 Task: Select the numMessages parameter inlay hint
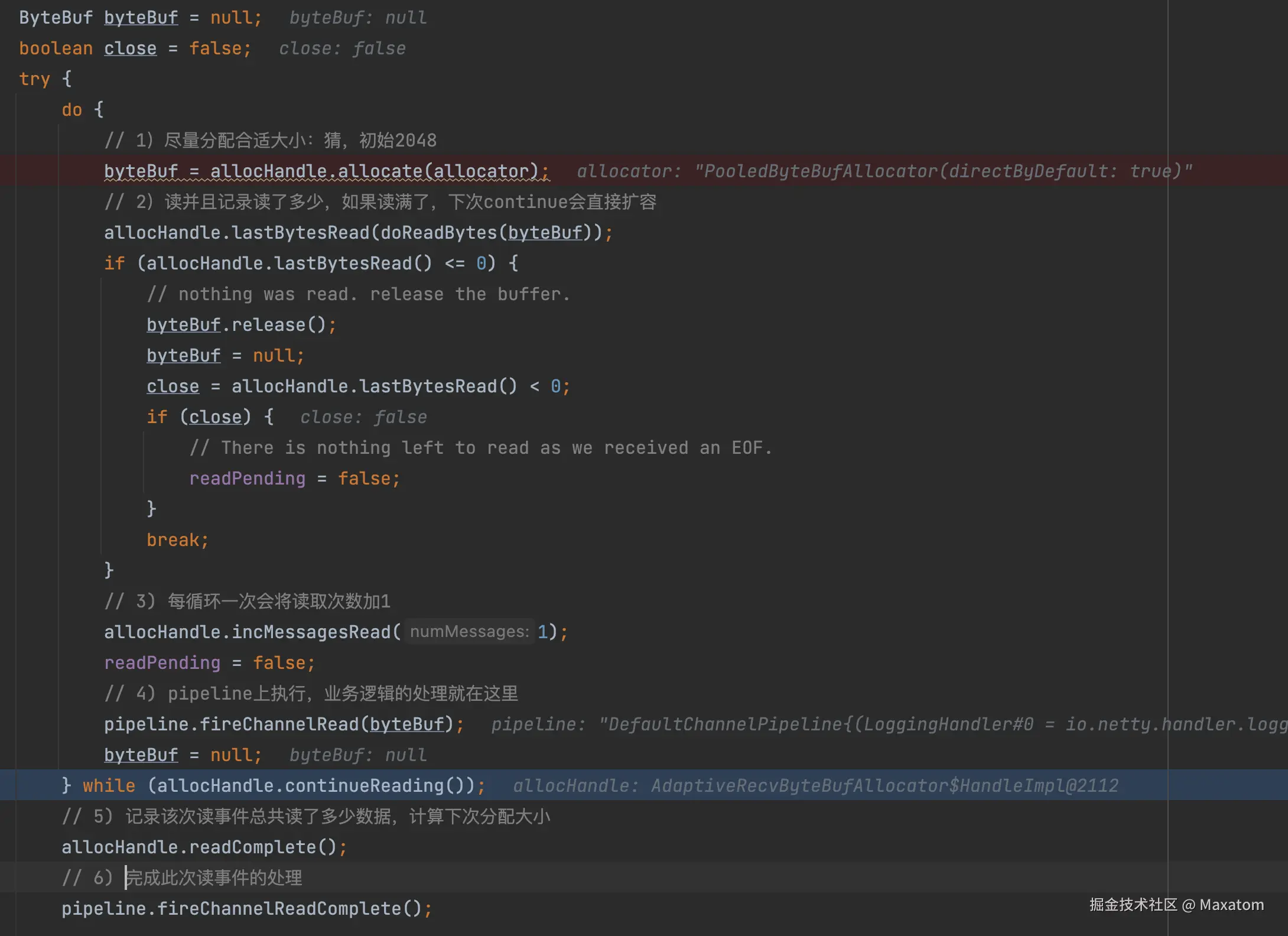(x=469, y=632)
